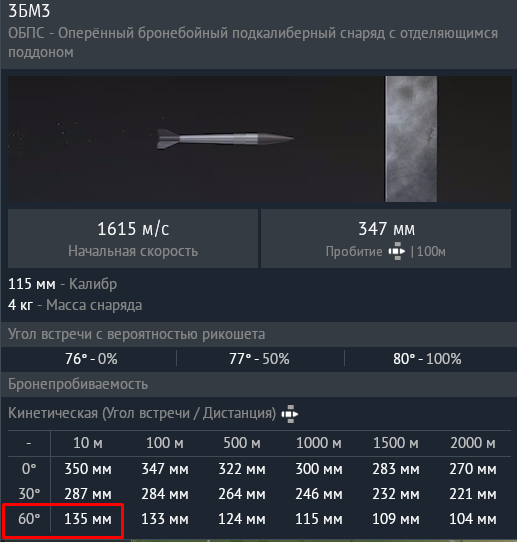This screenshot has height=542, width=517.
Task: Click the 135 мм cell at 60°
Action: (88, 519)
